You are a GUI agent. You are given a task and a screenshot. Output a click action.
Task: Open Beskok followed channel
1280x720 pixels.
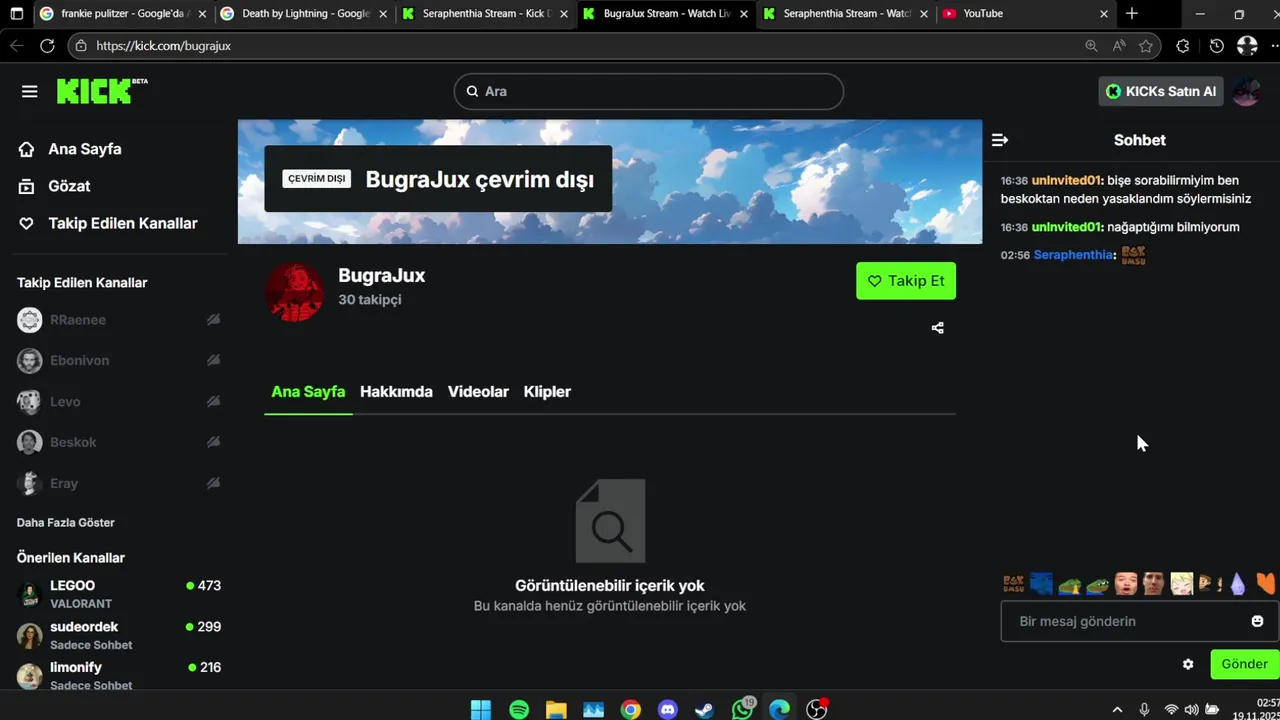point(119,442)
